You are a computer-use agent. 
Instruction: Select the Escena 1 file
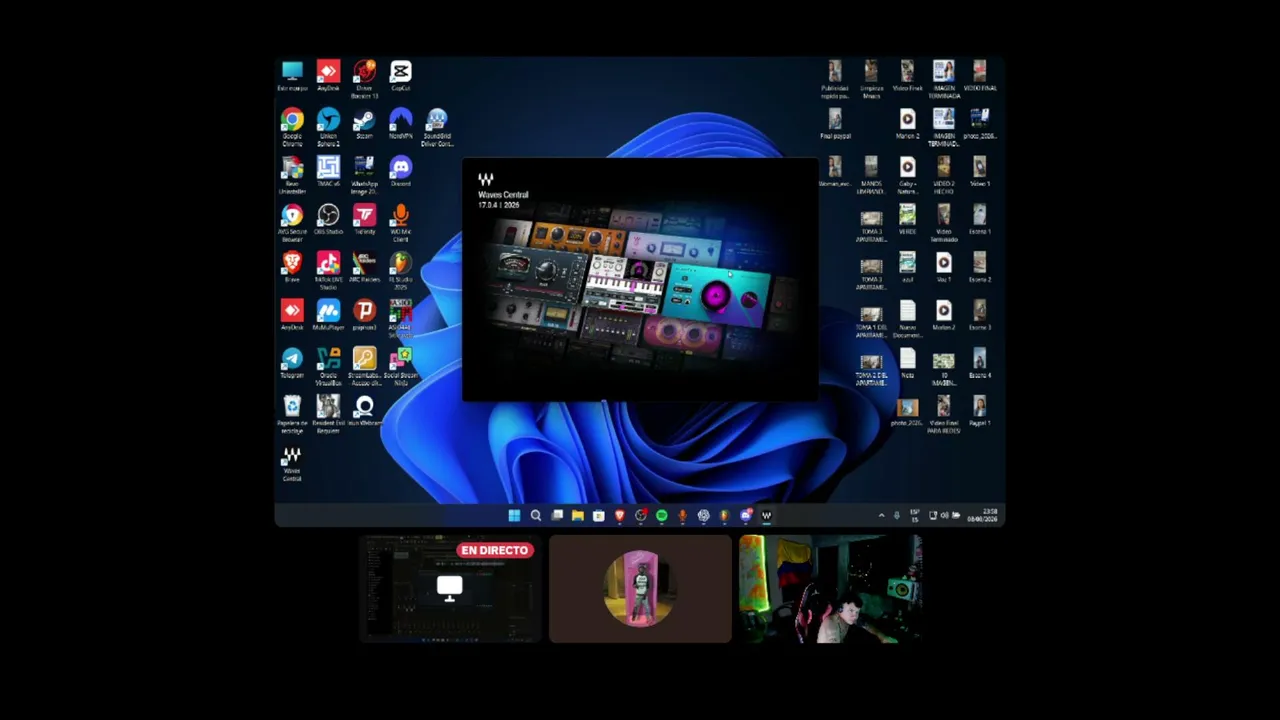979,220
